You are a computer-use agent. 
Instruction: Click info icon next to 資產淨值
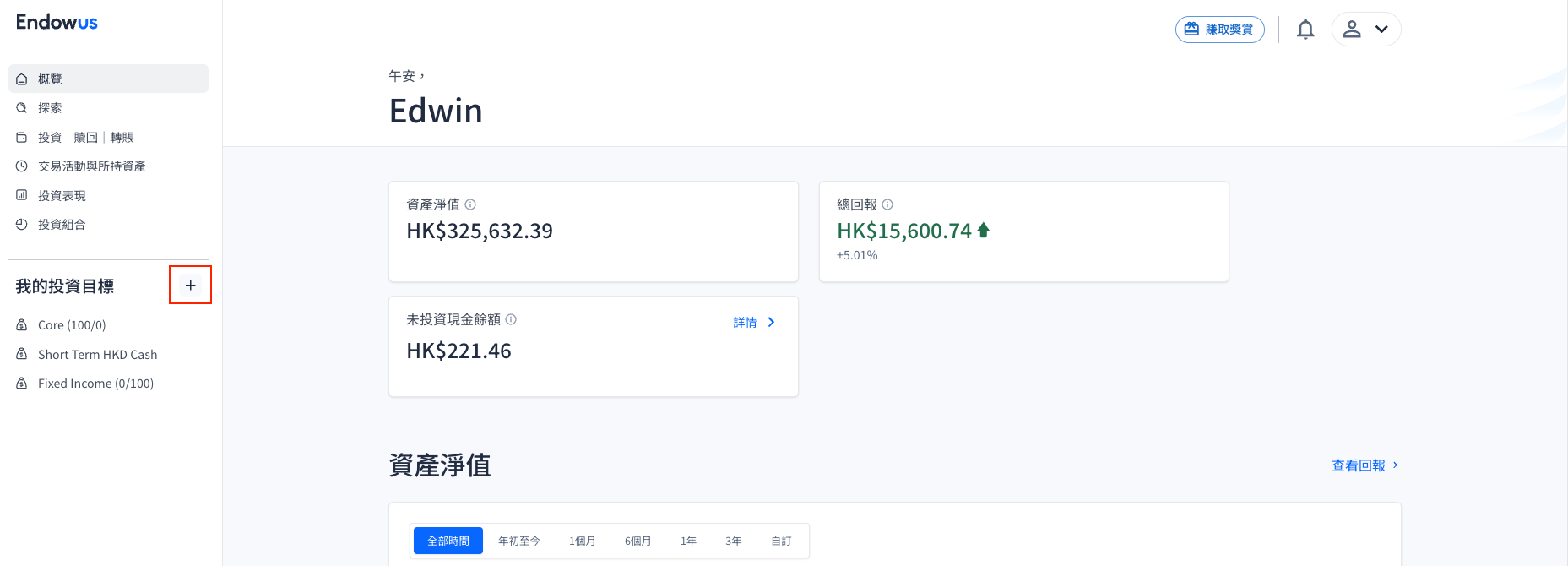pyautogui.click(x=470, y=204)
